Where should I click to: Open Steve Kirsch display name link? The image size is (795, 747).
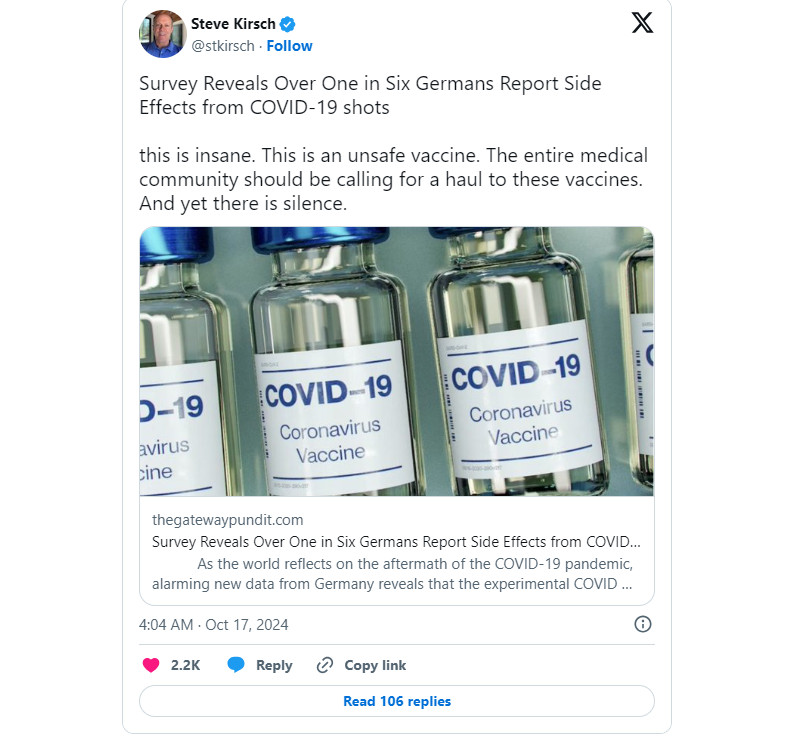point(233,25)
